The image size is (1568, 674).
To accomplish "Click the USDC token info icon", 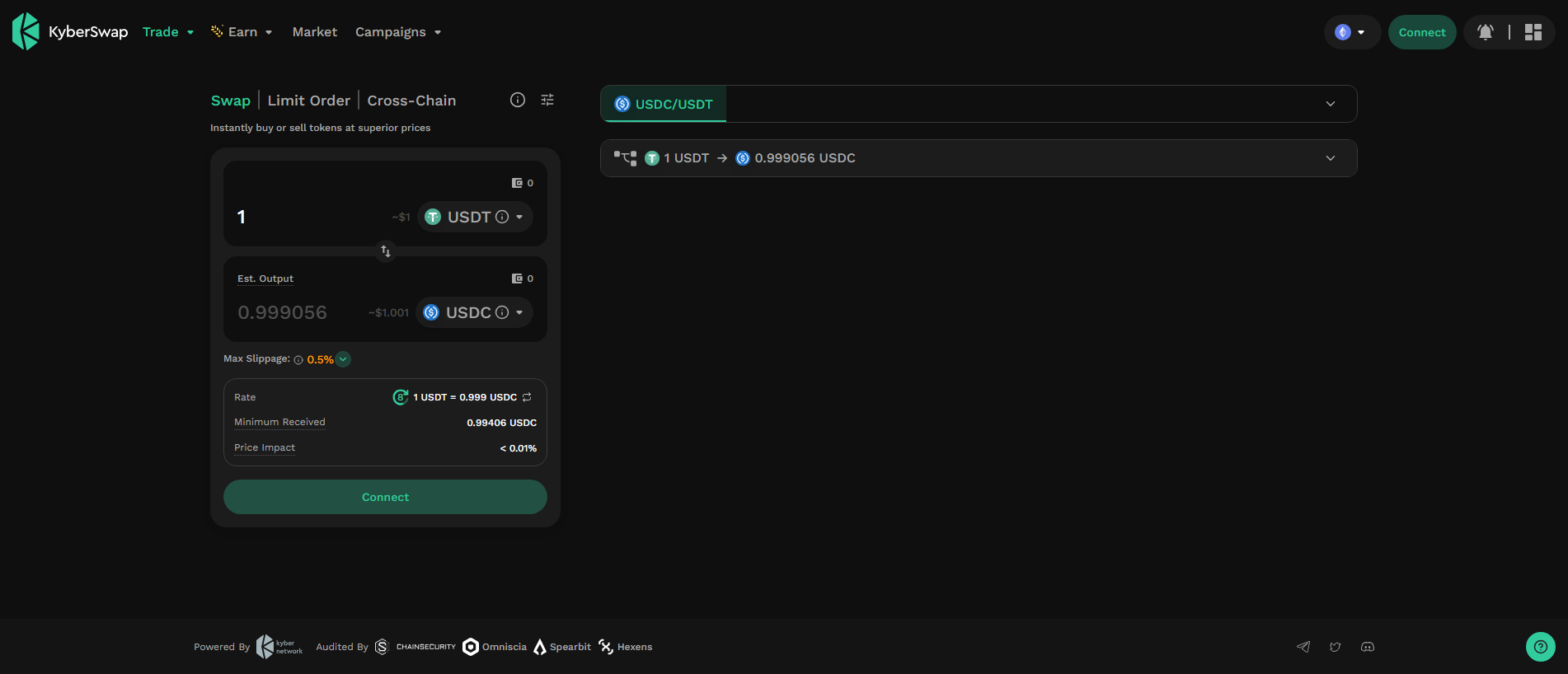I will [502, 312].
